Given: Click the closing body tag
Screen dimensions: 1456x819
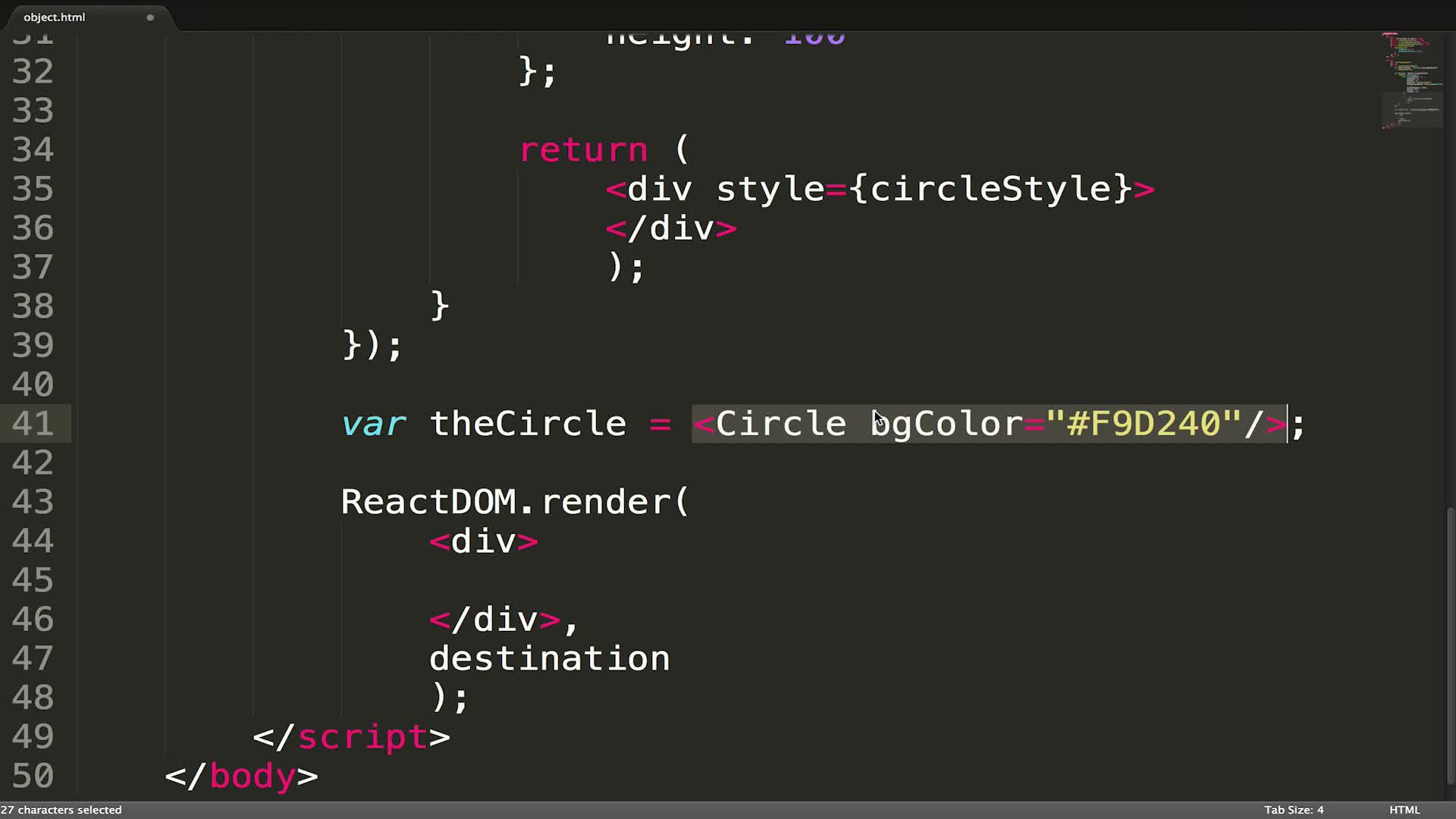Looking at the screenshot, I should click(241, 776).
